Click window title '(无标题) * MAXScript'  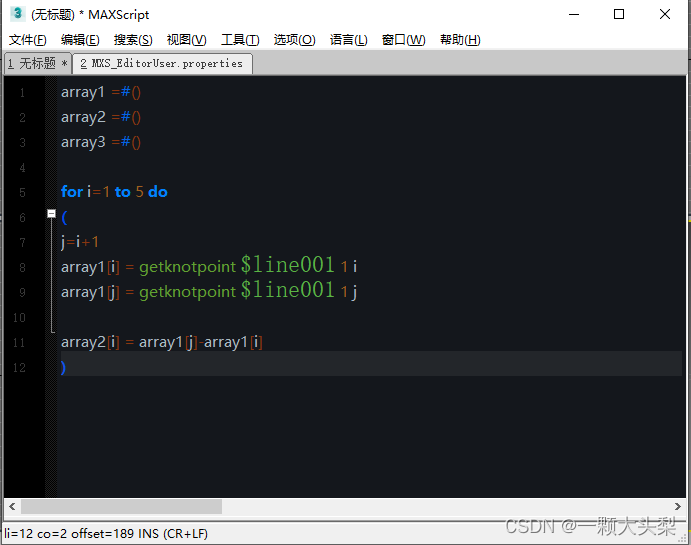tap(90, 15)
